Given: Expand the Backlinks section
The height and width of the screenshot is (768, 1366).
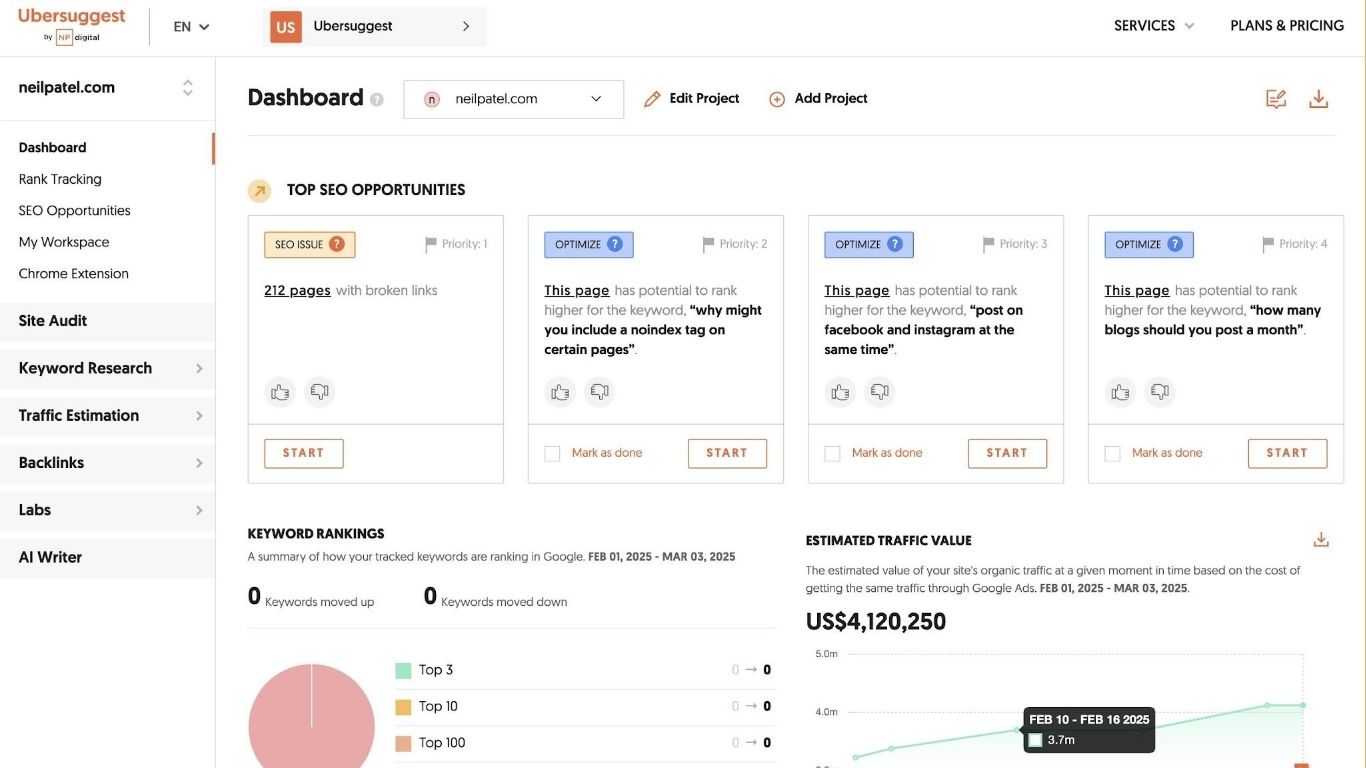Looking at the screenshot, I should point(107,463).
